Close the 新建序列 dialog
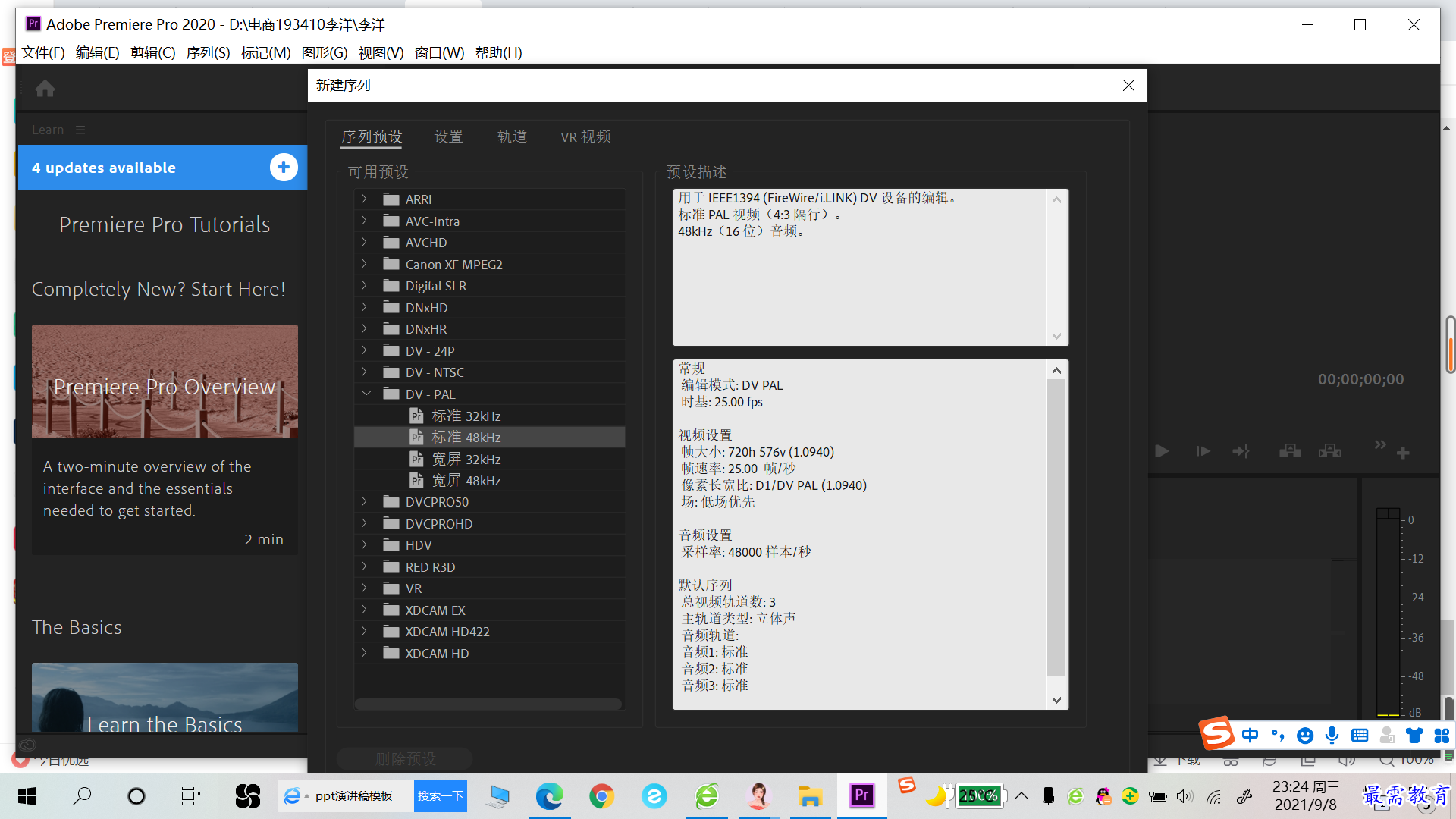1456x819 pixels. (x=1128, y=86)
